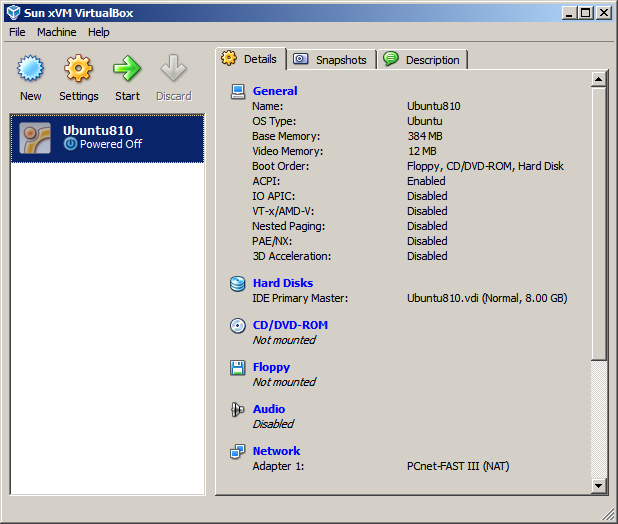Viewport: 618px width, 524px height.
Task: Click the boot order value Floppy, CD/DVD-ROM, Hard Disk
Action: [485, 166]
